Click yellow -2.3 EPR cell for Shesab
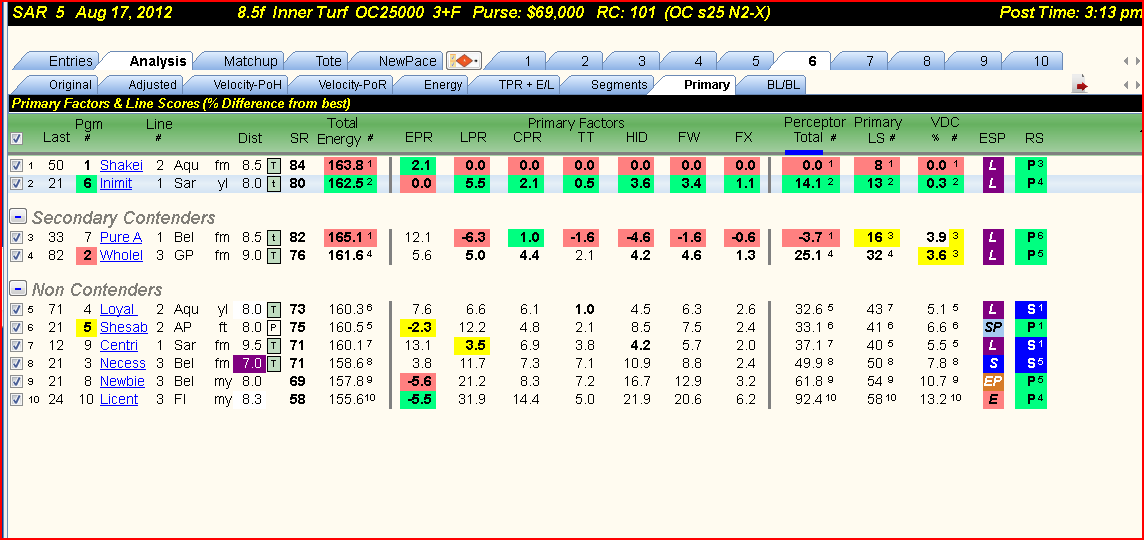This screenshot has width=1144, height=540. [417, 327]
